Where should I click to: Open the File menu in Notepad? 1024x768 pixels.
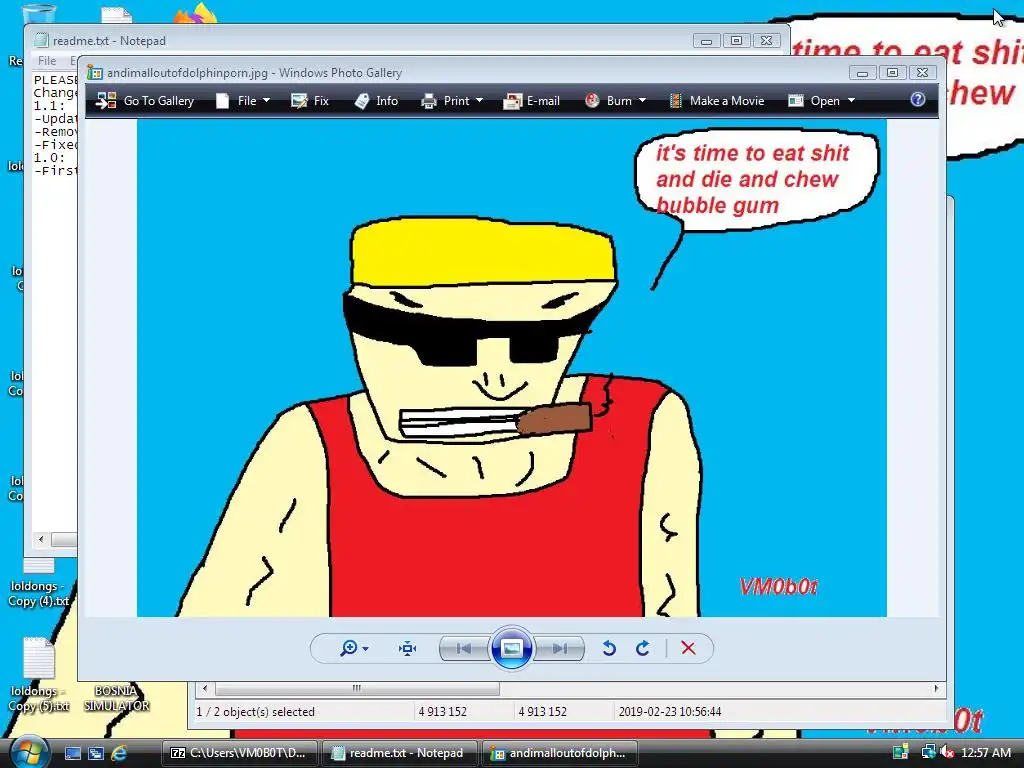[47, 60]
